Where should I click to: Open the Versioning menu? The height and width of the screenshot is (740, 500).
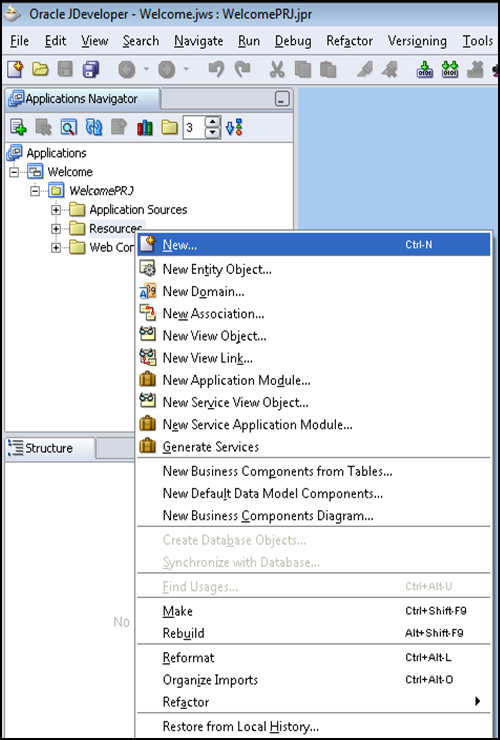pyautogui.click(x=417, y=41)
